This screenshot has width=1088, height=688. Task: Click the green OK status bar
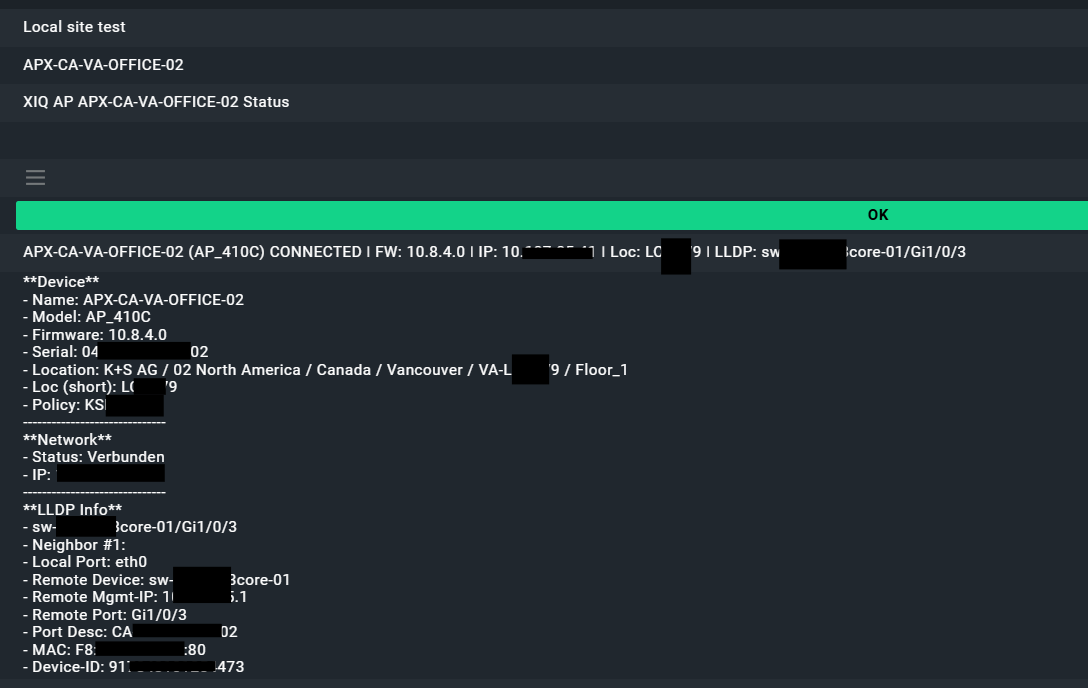551,215
